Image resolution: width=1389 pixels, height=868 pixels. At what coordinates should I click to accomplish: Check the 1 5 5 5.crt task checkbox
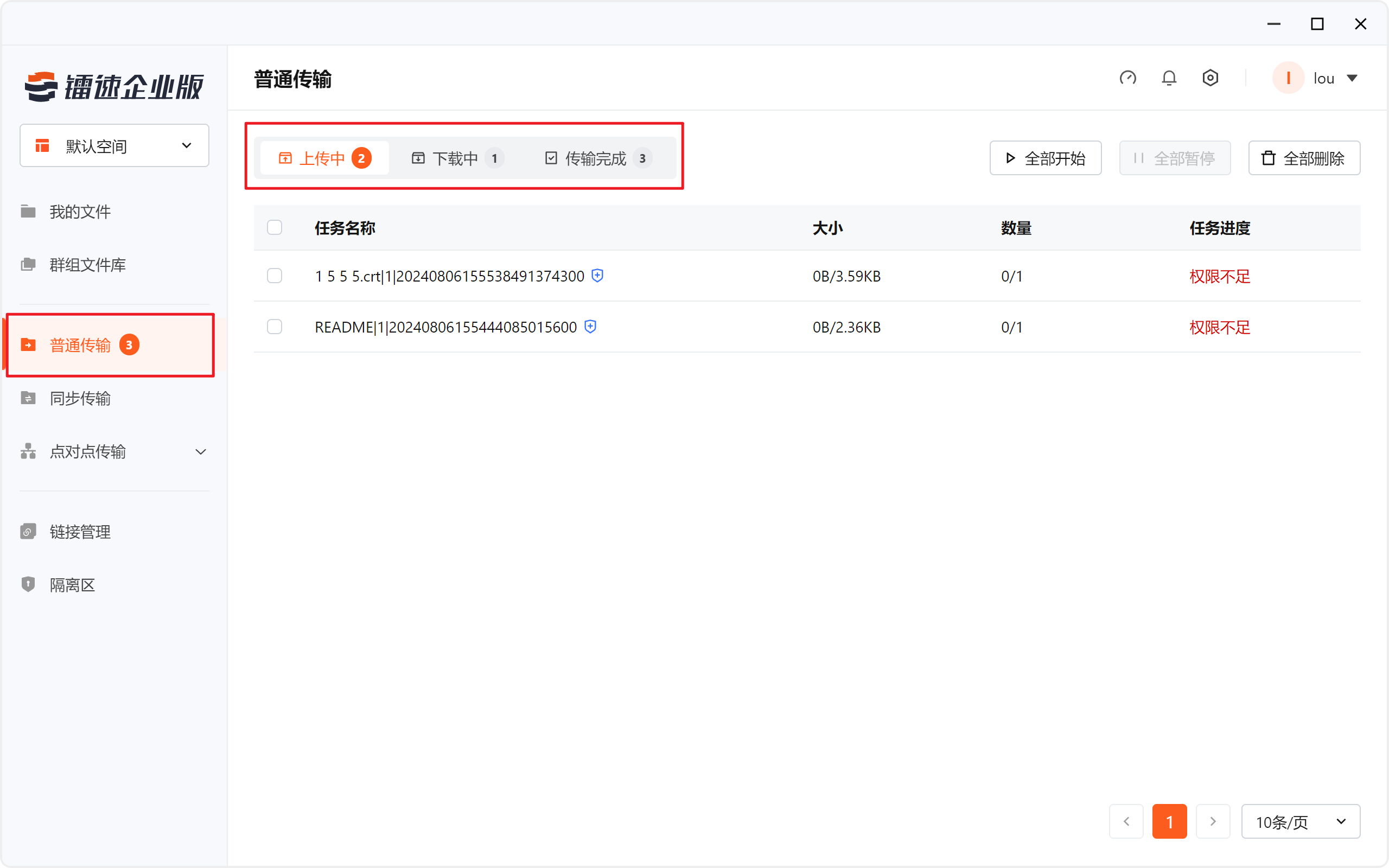(x=275, y=276)
